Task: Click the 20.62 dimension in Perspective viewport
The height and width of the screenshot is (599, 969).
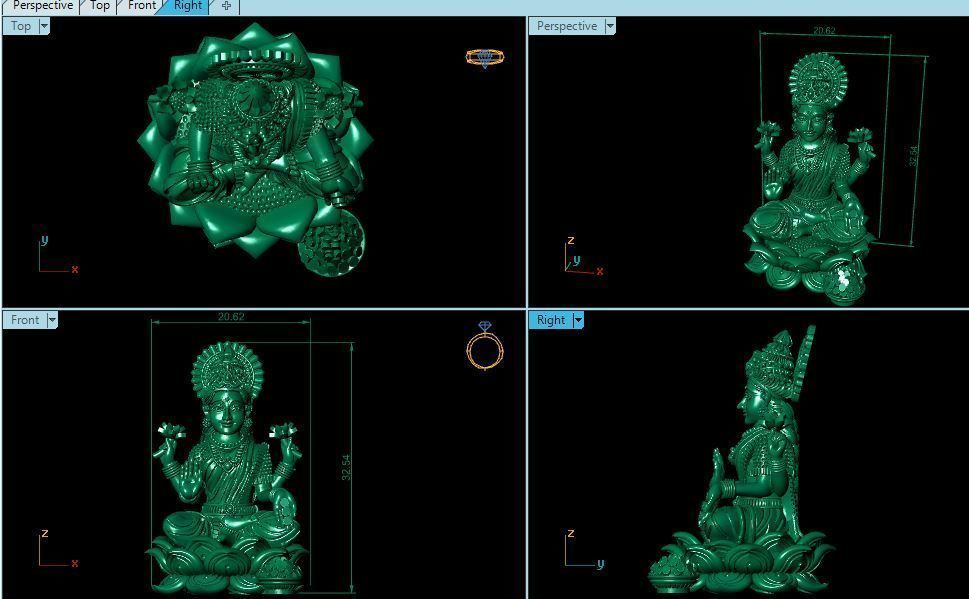Action: point(824,30)
